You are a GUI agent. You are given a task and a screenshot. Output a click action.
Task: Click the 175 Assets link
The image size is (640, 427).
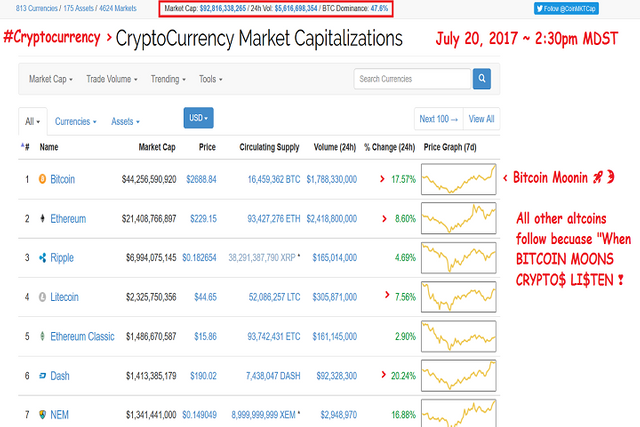[x=78, y=8]
